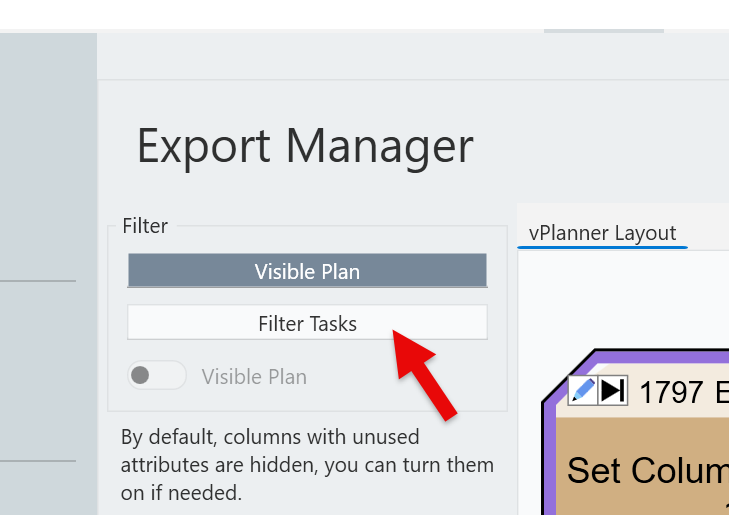Select the highlighted Visible Plan filter button
729x515 pixels.
coord(307,271)
